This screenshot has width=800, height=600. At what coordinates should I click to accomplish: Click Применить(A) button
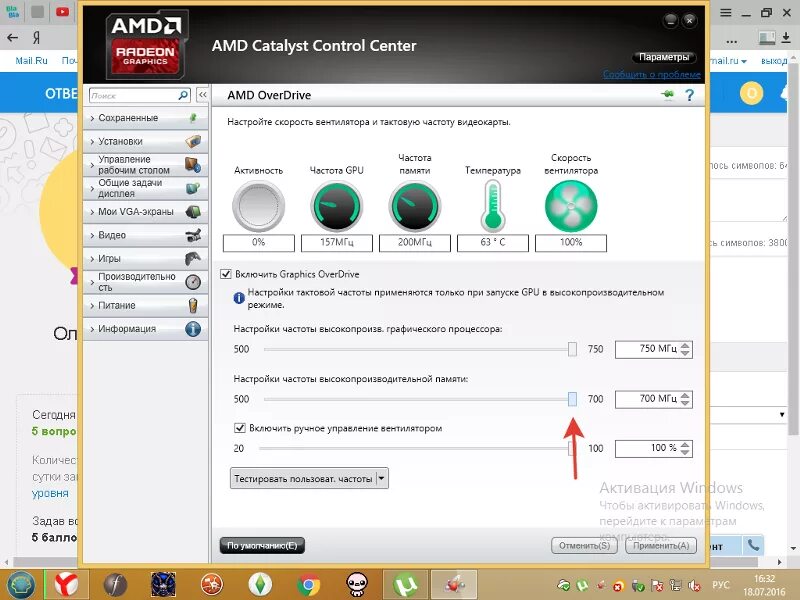click(661, 545)
